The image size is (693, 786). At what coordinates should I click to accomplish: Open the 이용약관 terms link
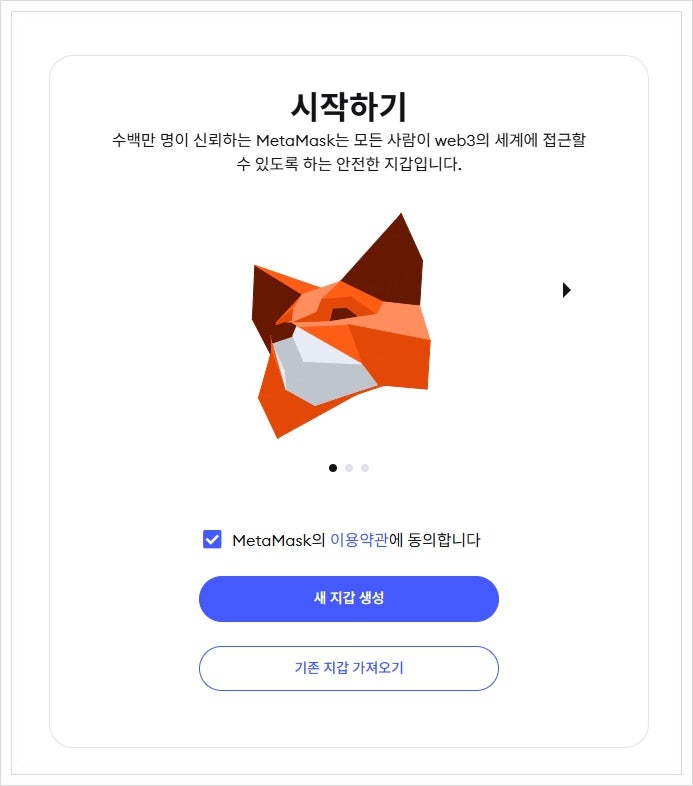(359, 540)
